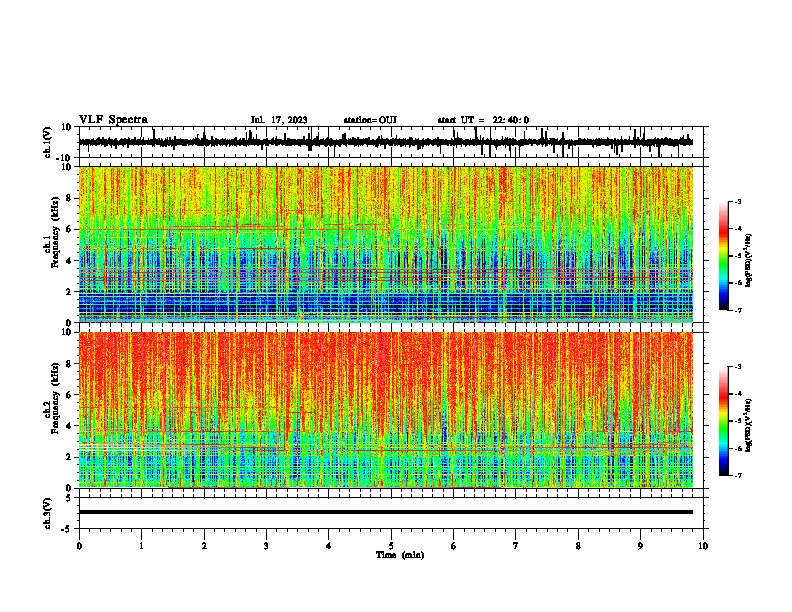Click the ch.1 voltage waveform trace
Image resolution: width=792 pixels, height=612 pixels.
coord(385,142)
